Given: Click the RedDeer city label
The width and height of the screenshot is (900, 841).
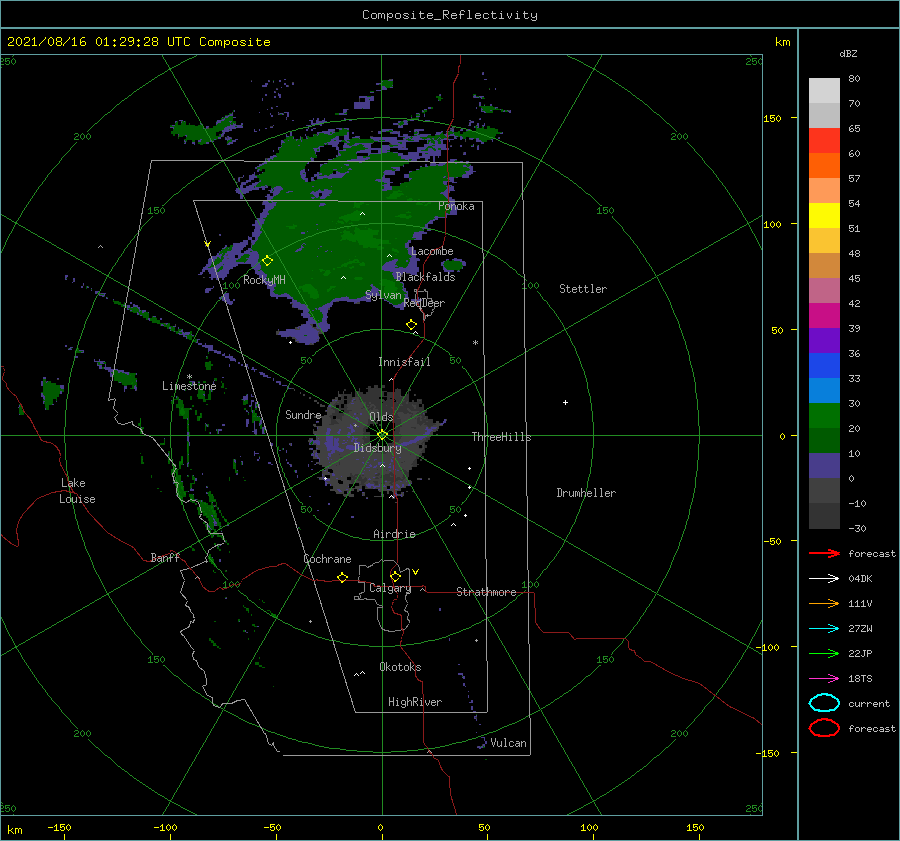Looking at the screenshot, I should (x=424, y=303).
